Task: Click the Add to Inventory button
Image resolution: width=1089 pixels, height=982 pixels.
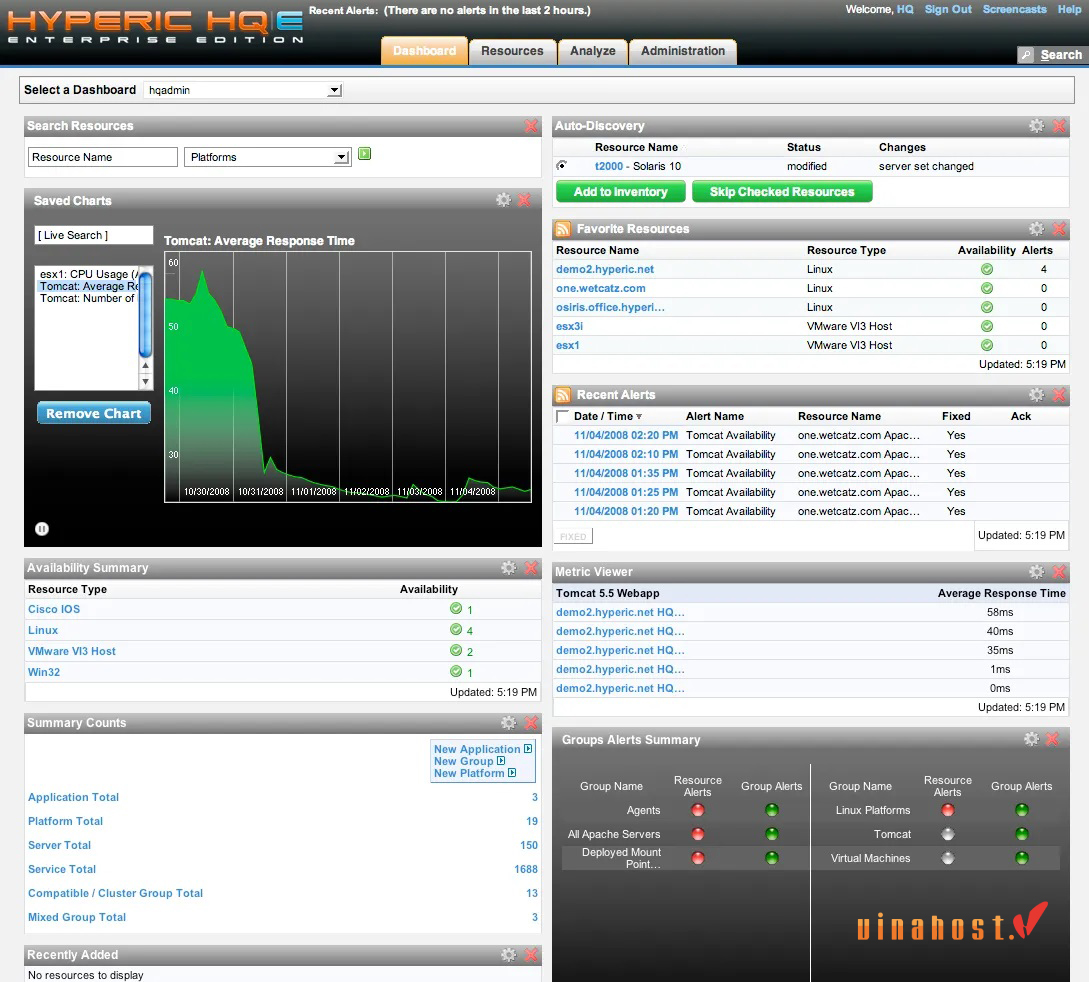Action: pos(620,192)
